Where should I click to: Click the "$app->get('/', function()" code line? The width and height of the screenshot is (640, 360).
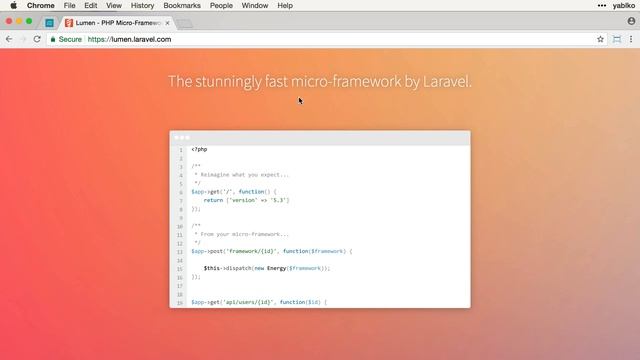click(x=234, y=192)
